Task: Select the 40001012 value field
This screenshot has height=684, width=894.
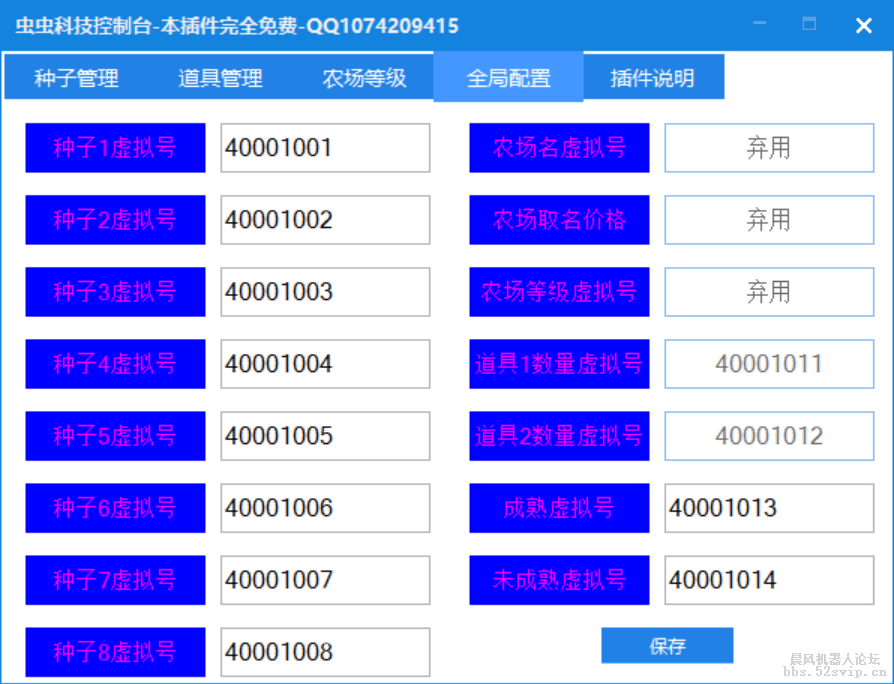Action: [x=768, y=436]
